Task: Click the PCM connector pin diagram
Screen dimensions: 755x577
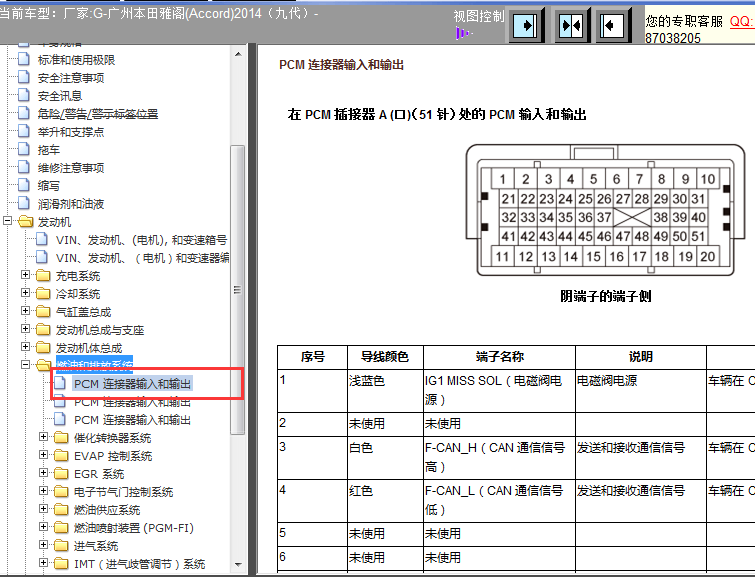Action: click(605, 210)
